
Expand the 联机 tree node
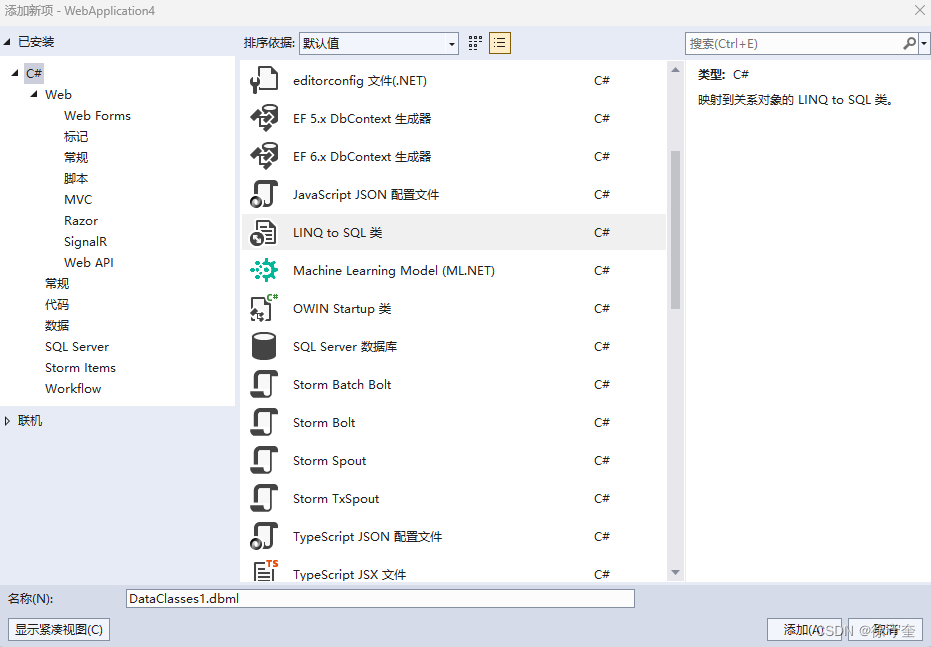11,420
